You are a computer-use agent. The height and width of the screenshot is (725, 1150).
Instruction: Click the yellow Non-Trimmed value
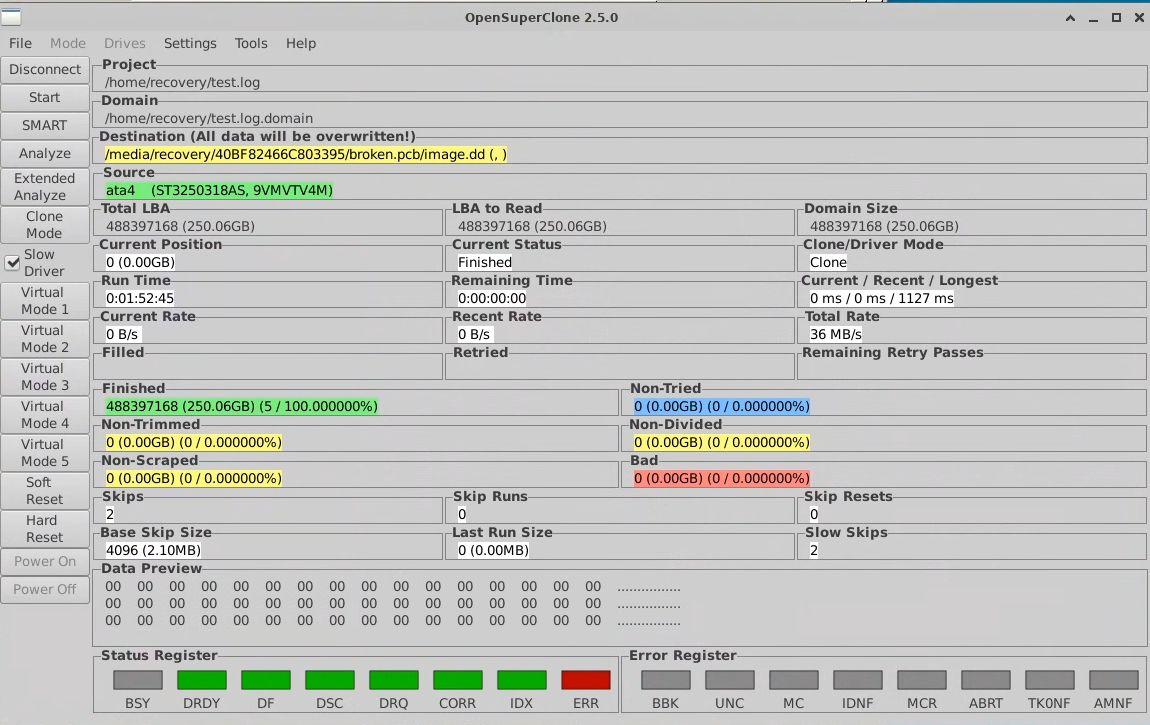[194, 441]
